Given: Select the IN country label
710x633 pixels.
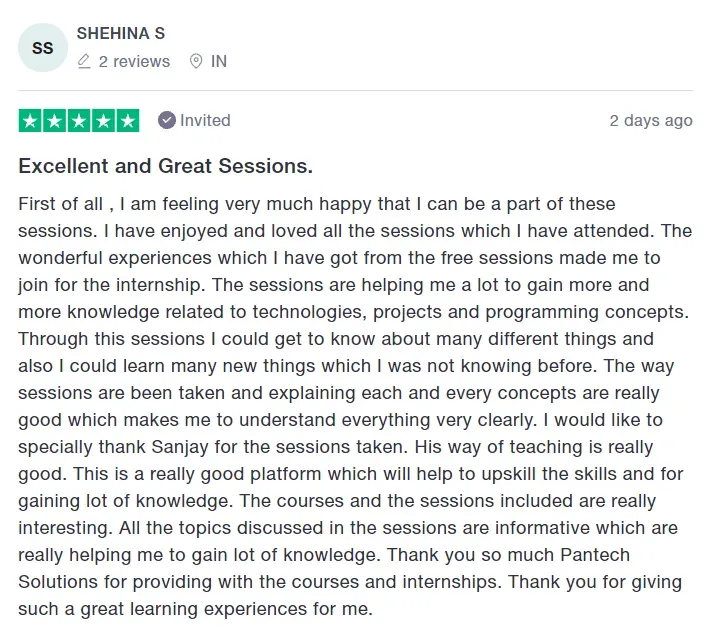Looking at the screenshot, I should click(219, 62).
